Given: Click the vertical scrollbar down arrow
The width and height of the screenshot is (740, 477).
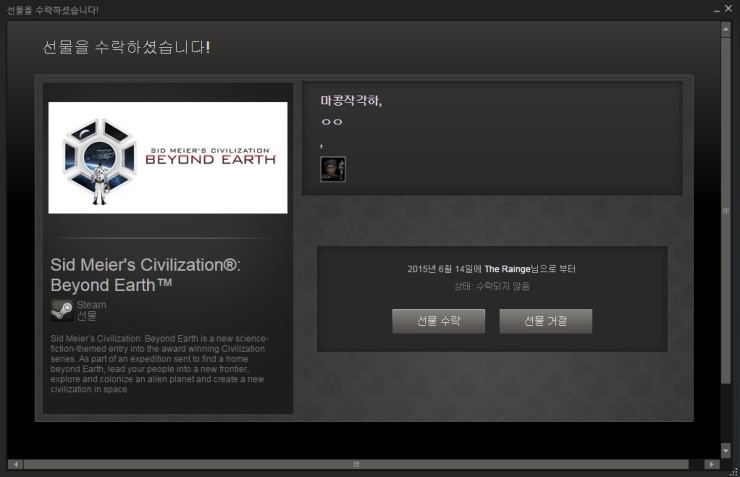Looking at the screenshot, I should [x=725, y=451].
